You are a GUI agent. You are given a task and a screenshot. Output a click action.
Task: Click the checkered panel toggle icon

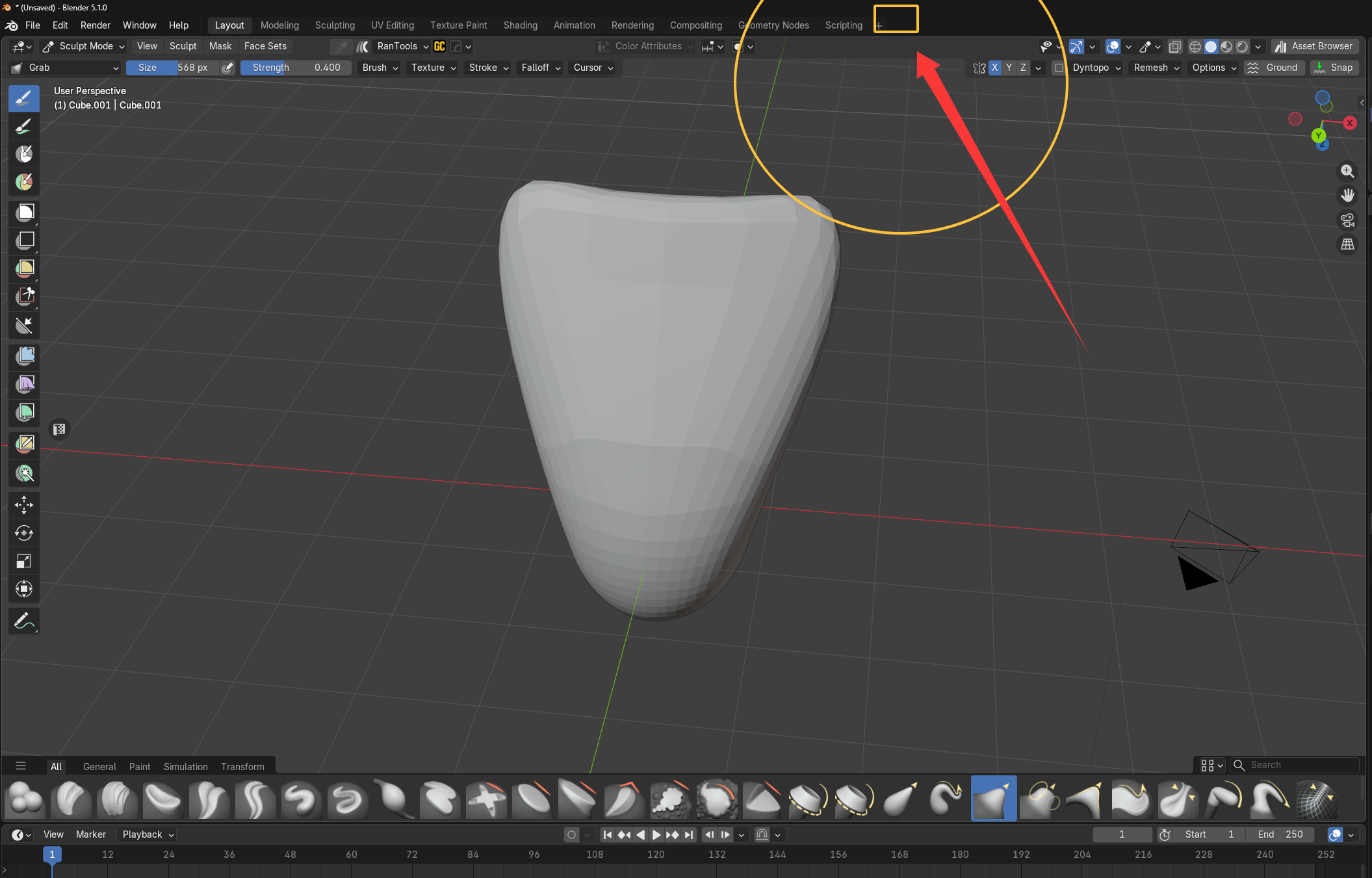point(59,429)
